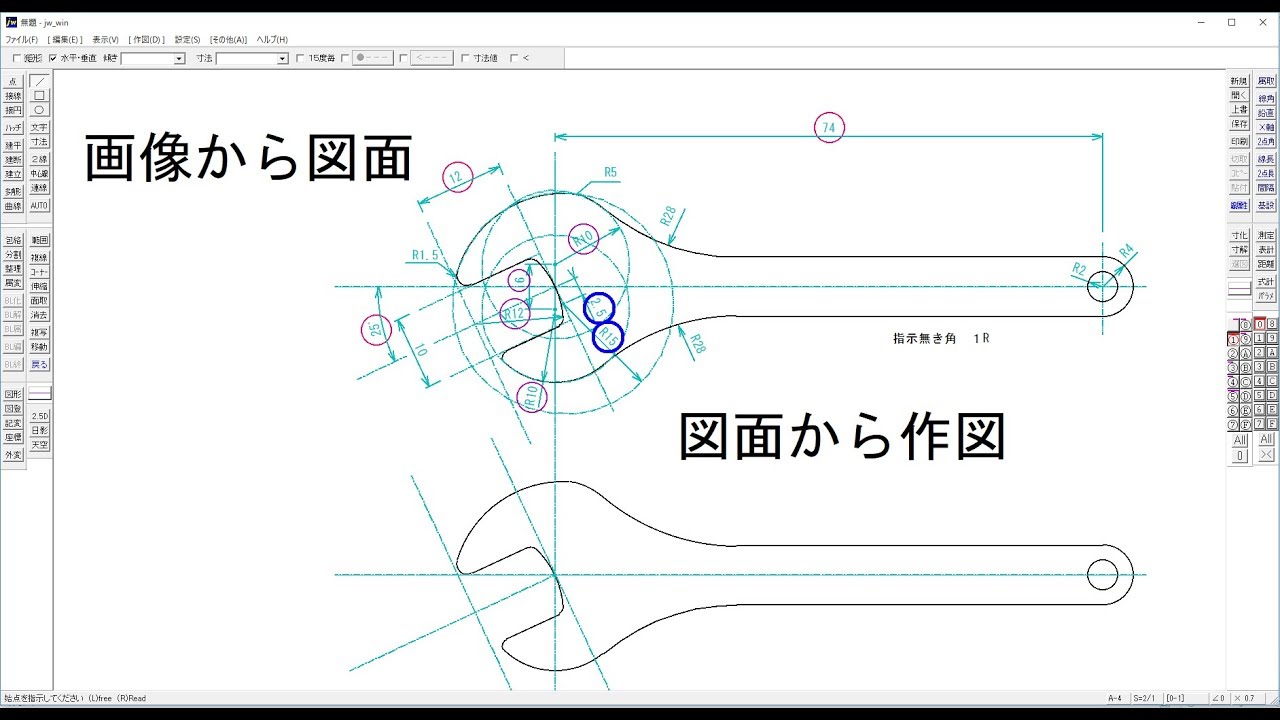
Task: Click the line attribute swatch in right toolbar
Action: (1239, 290)
